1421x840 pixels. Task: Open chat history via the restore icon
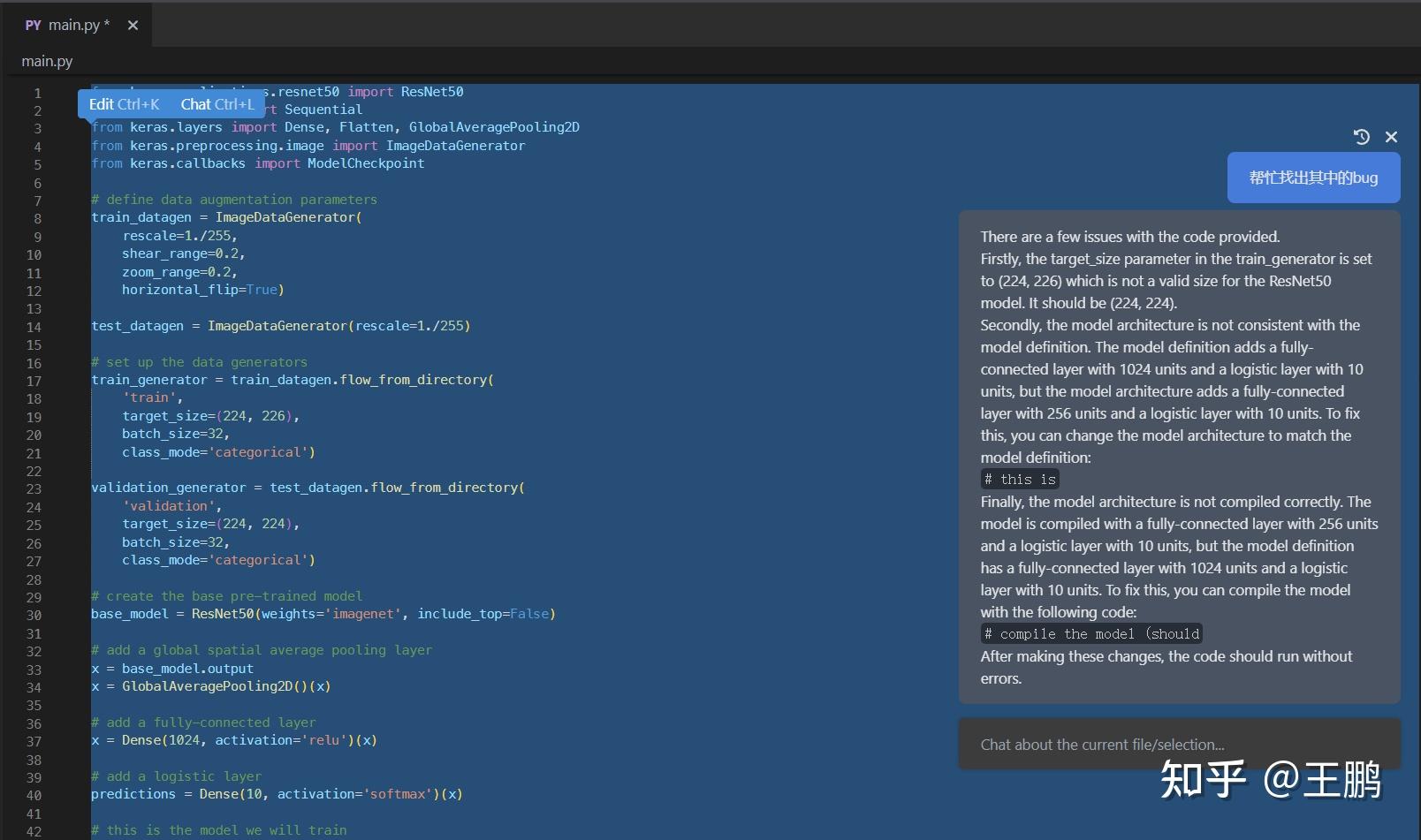pos(1362,137)
